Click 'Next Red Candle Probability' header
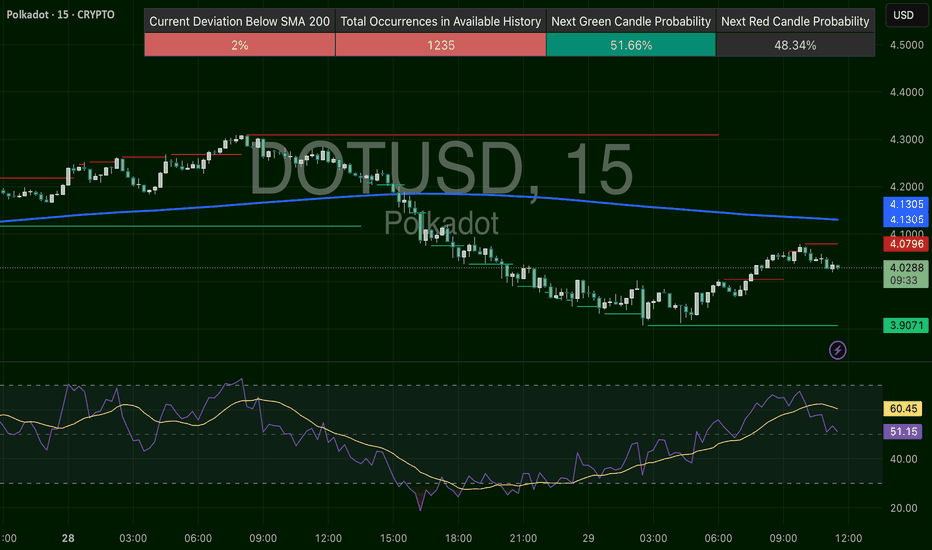The height and width of the screenshot is (550, 932). [x=795, y=21]
